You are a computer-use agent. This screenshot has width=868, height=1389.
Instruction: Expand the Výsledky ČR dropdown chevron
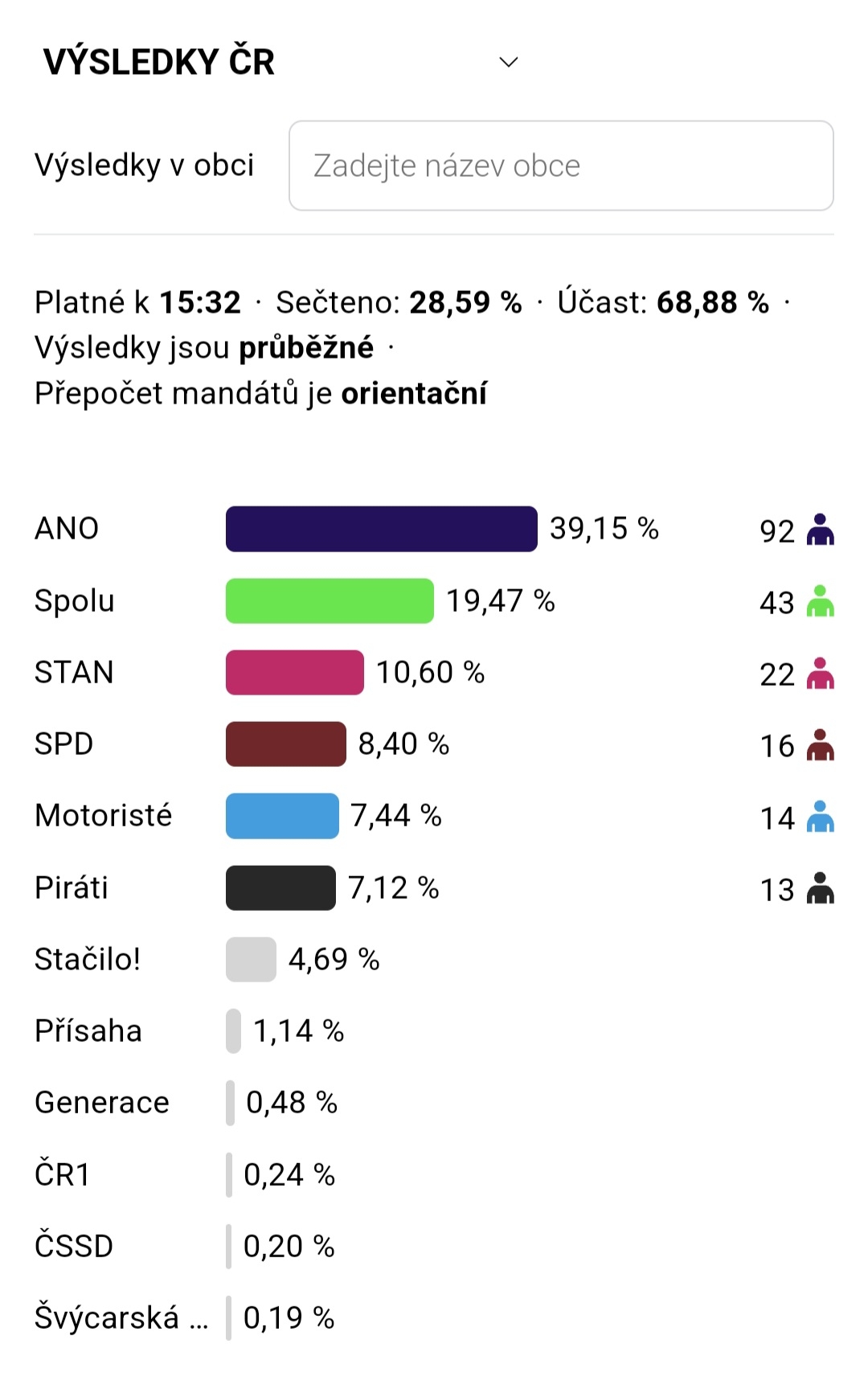pos(508,62)
